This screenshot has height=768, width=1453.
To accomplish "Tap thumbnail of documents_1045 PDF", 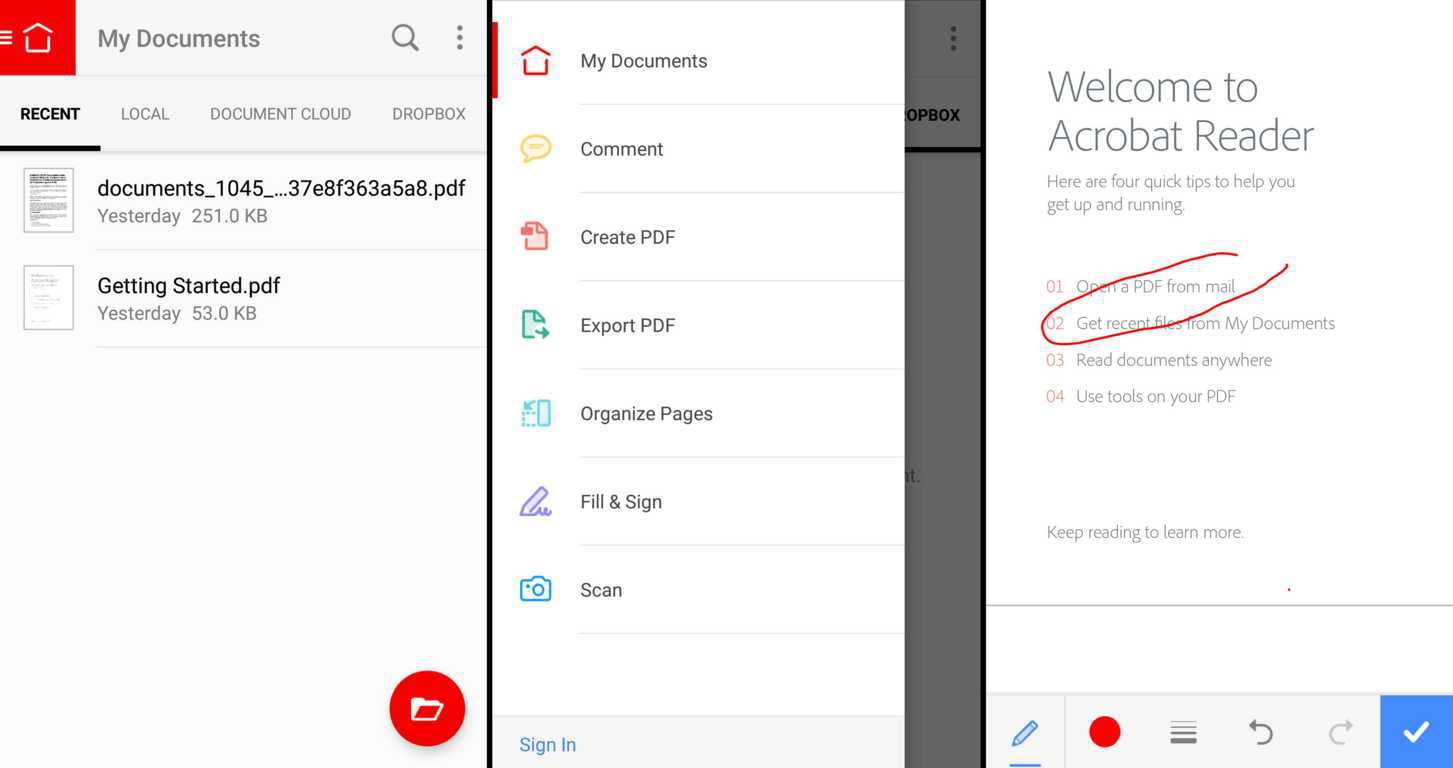I will point(49,201).
